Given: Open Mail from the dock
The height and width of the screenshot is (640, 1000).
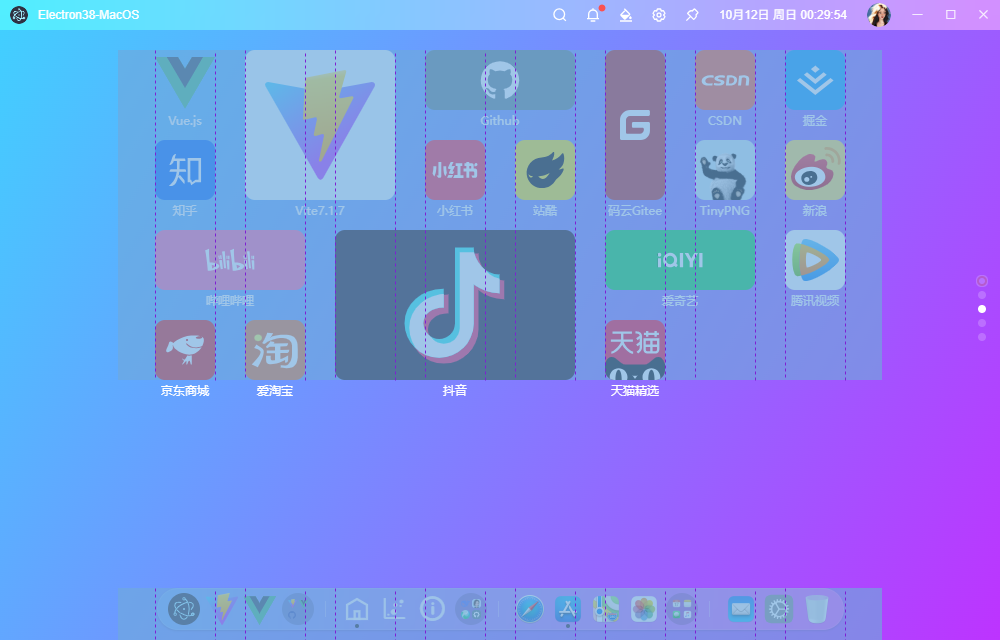Looking at the screenshot, I should pyautogui.click(x=740, y=609).
